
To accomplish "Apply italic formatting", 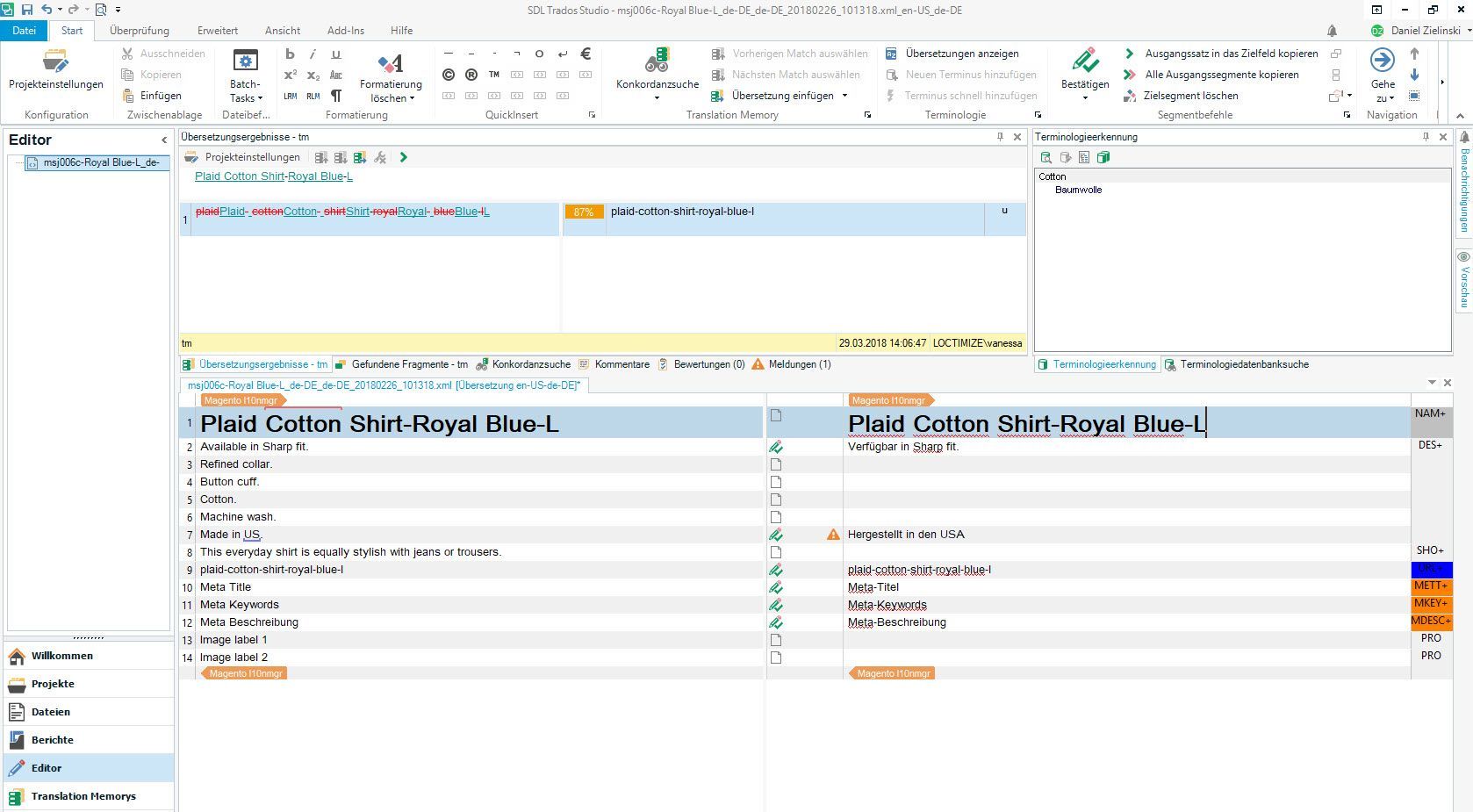I will (x=313, y=54).
